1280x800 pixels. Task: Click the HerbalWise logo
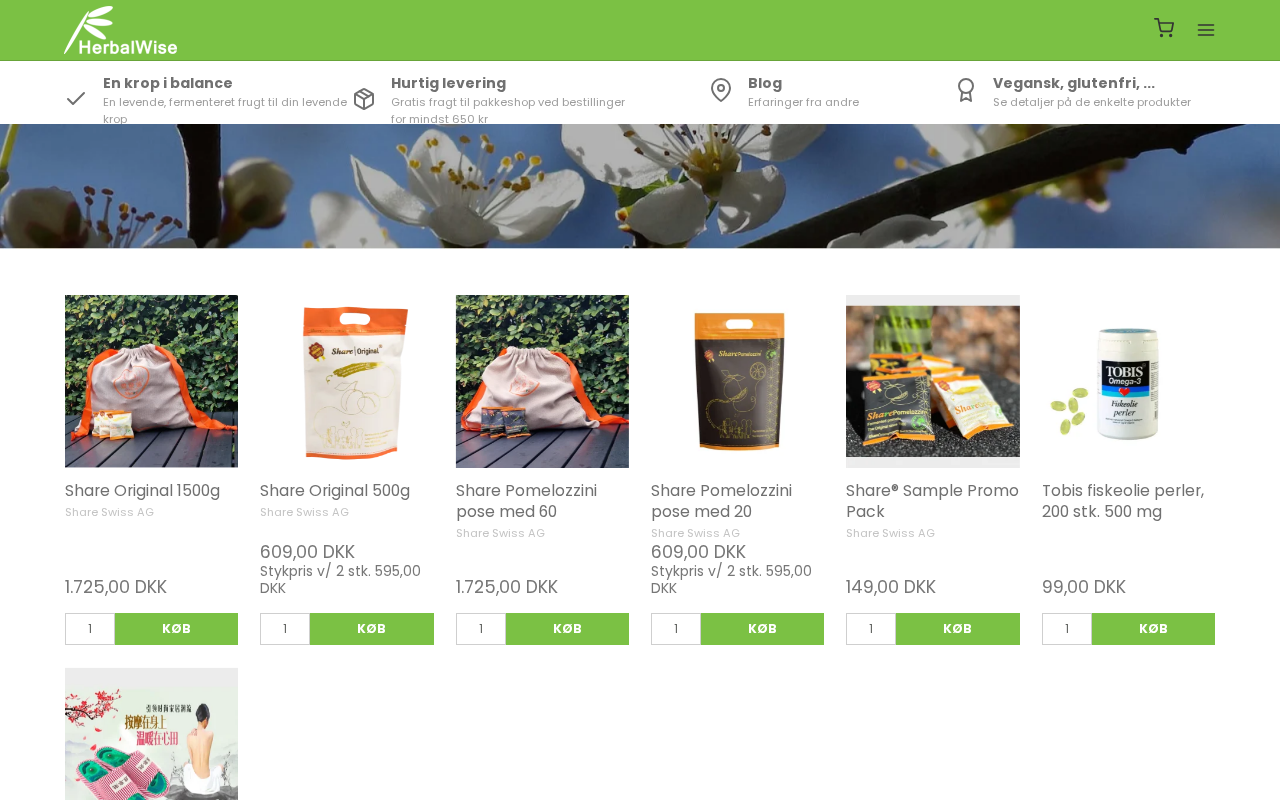point(121,30)
